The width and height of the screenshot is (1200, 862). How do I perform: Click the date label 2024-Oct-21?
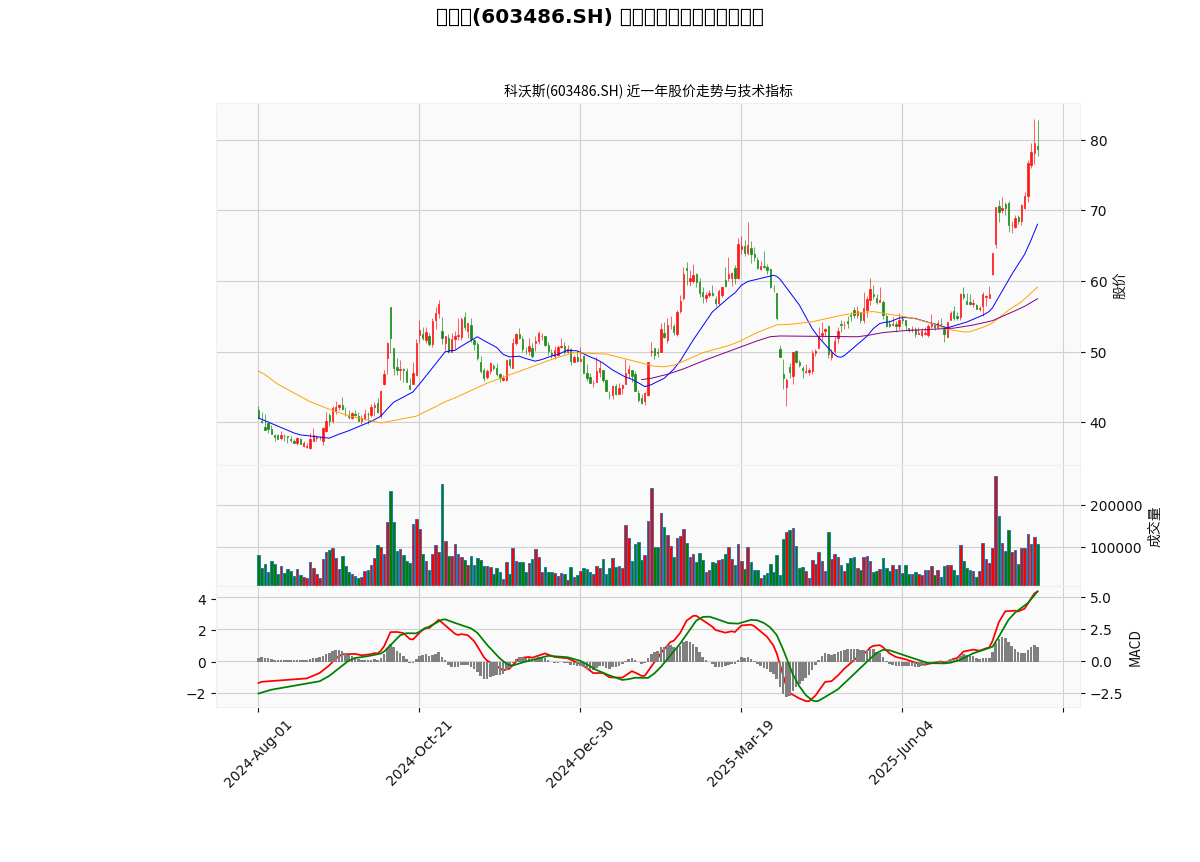pyautogui.click(x=419, y=753)
